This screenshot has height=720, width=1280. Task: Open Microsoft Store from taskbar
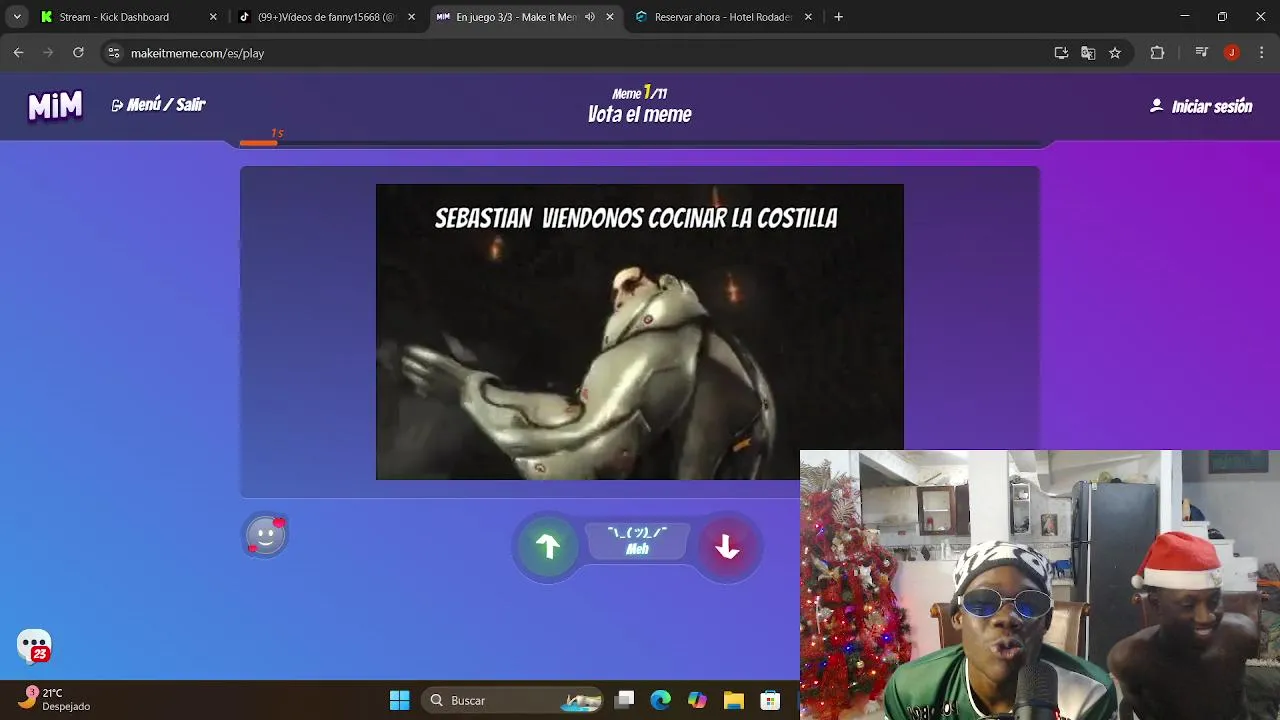769,700
